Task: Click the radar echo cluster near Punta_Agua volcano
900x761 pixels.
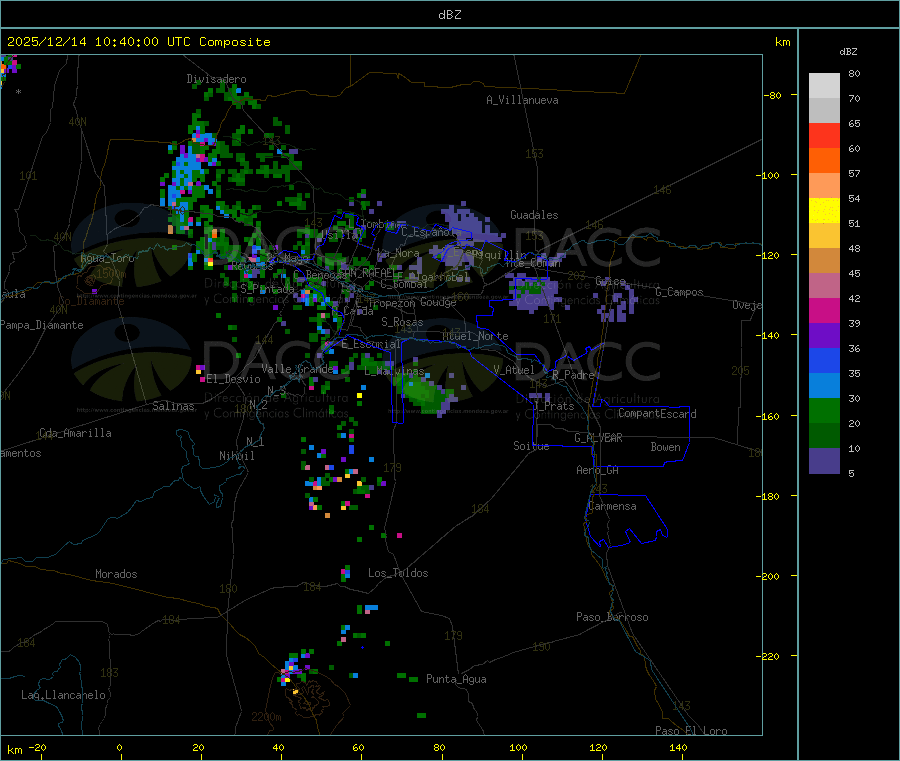Action: tap(294, 669)
